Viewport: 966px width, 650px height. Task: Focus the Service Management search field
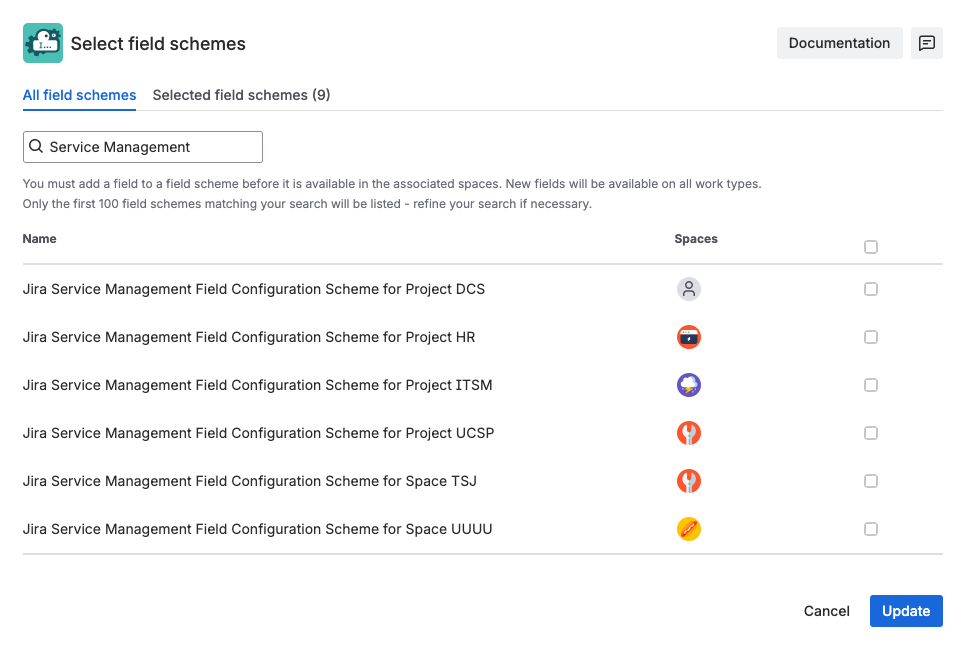click(143, 147)
